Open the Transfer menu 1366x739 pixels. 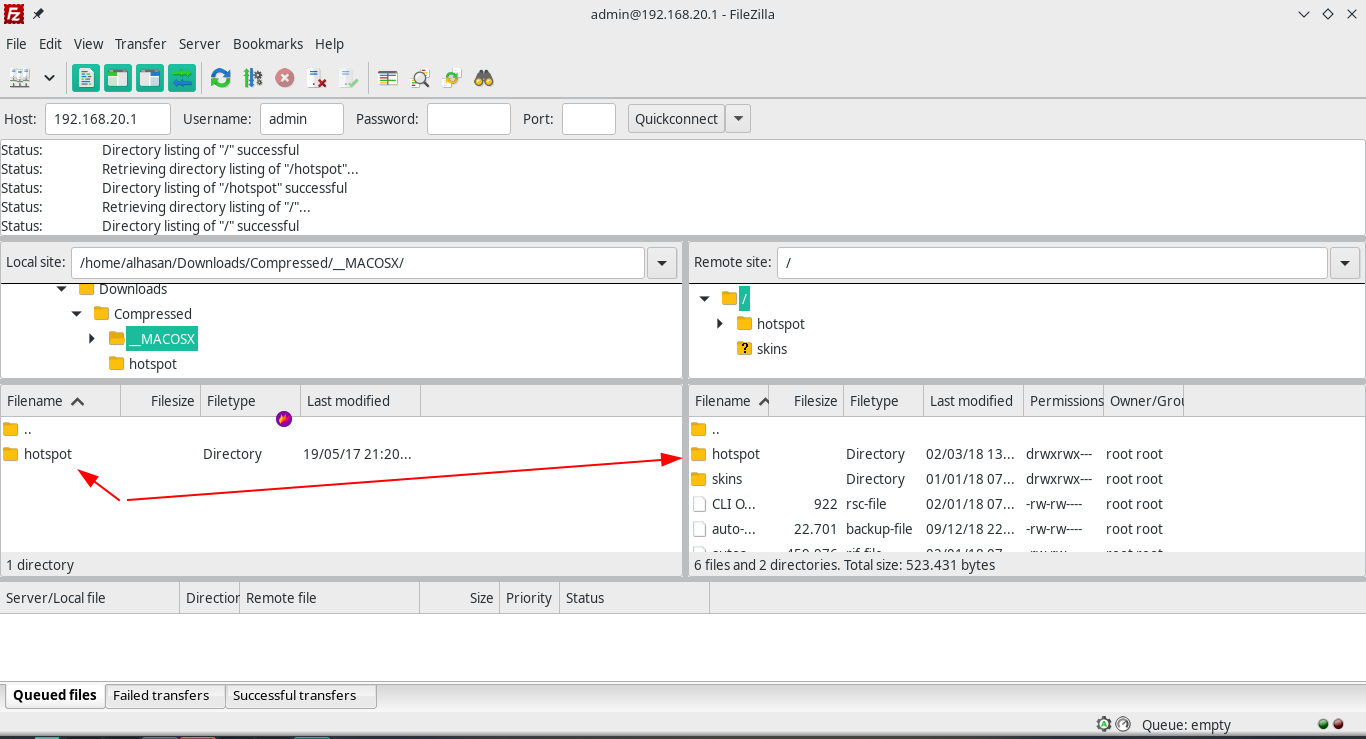click(x=140, y=43)
